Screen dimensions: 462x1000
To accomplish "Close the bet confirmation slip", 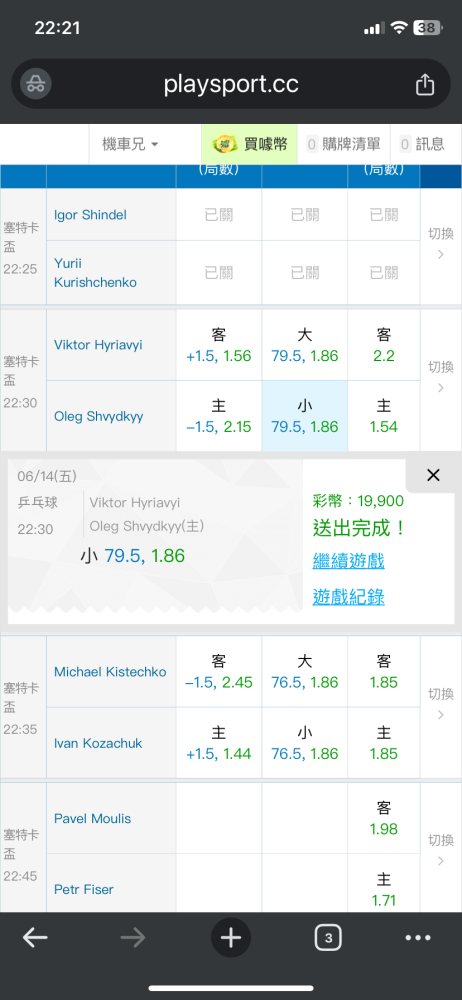I will [x=433, y=475].
